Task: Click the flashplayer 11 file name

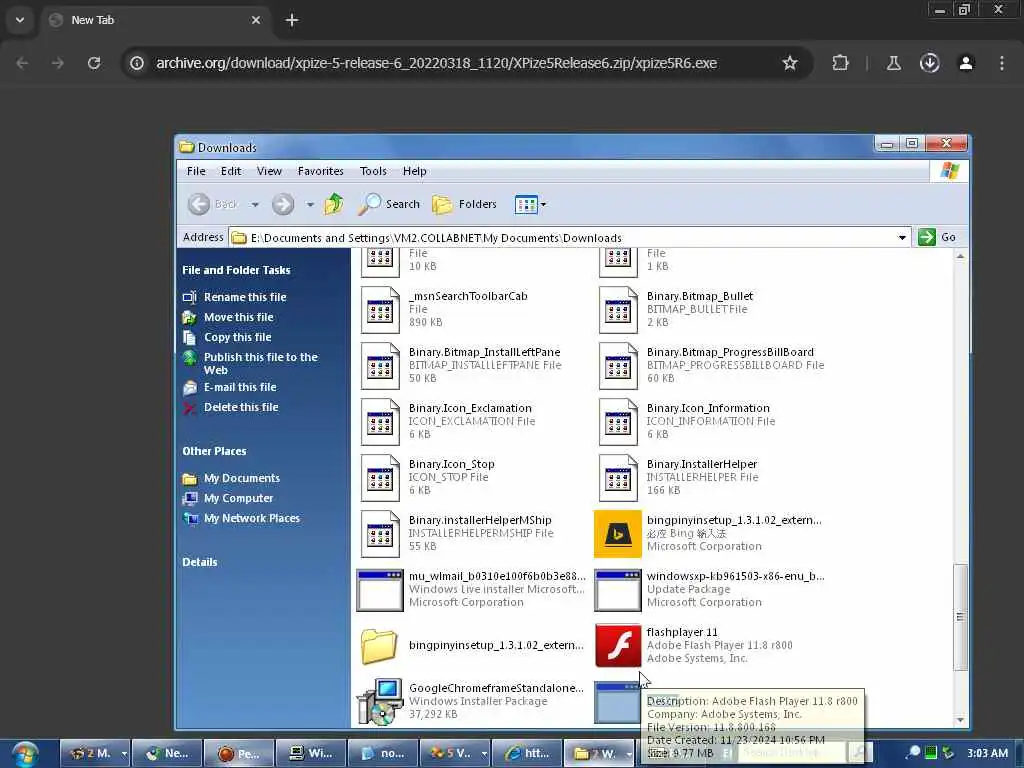Action: 682,632
